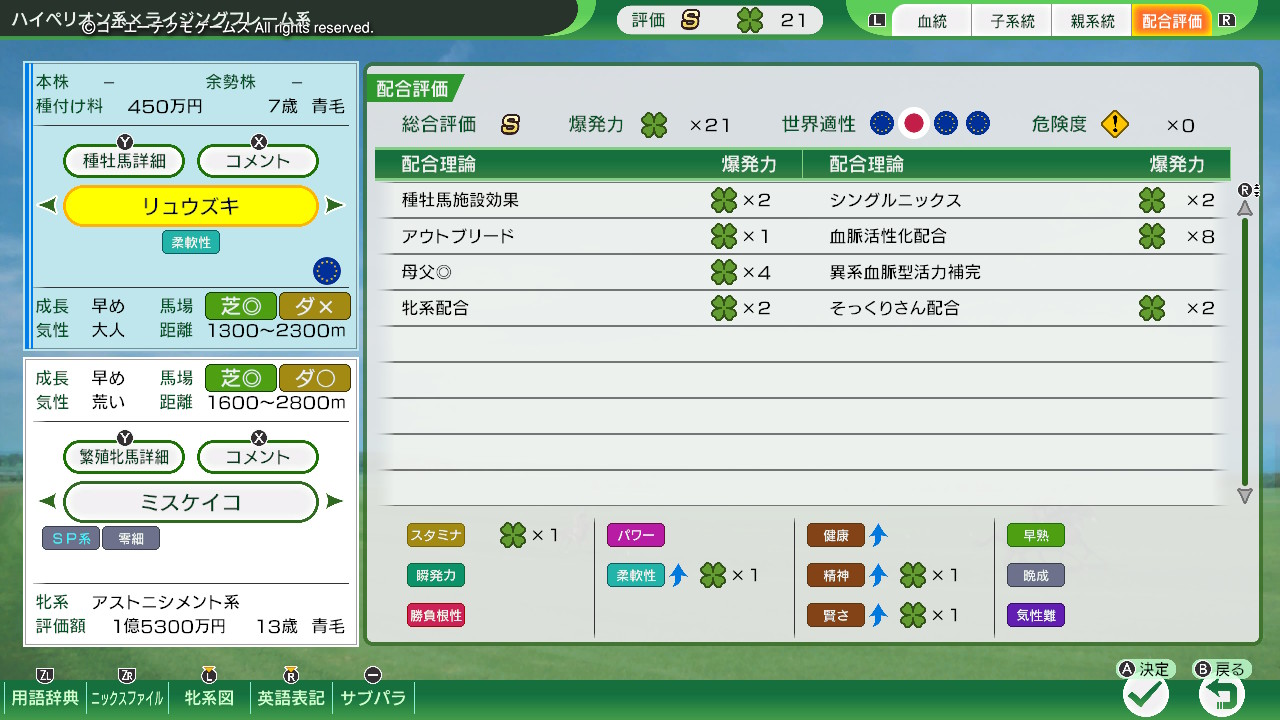Click the yellow danger warning icon
Image resolution: width=1280 pixels, height=720 pixels.
click(1115, 124)
